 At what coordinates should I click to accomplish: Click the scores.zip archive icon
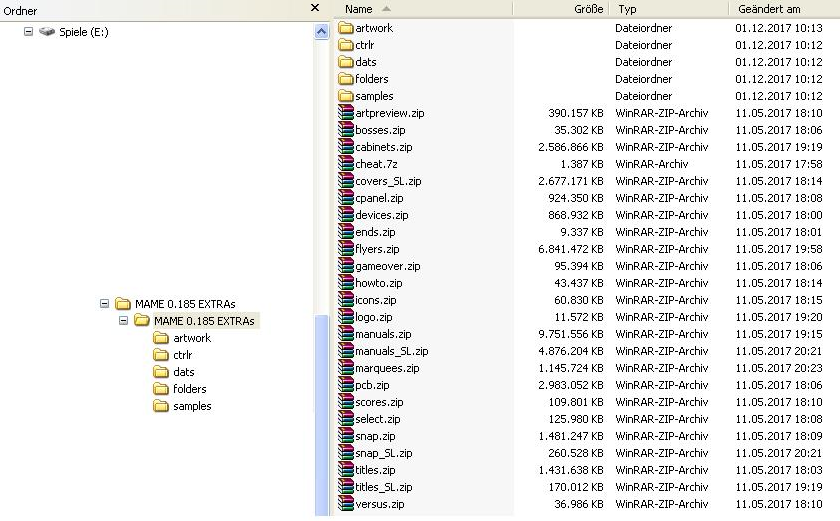pos(346,402)
